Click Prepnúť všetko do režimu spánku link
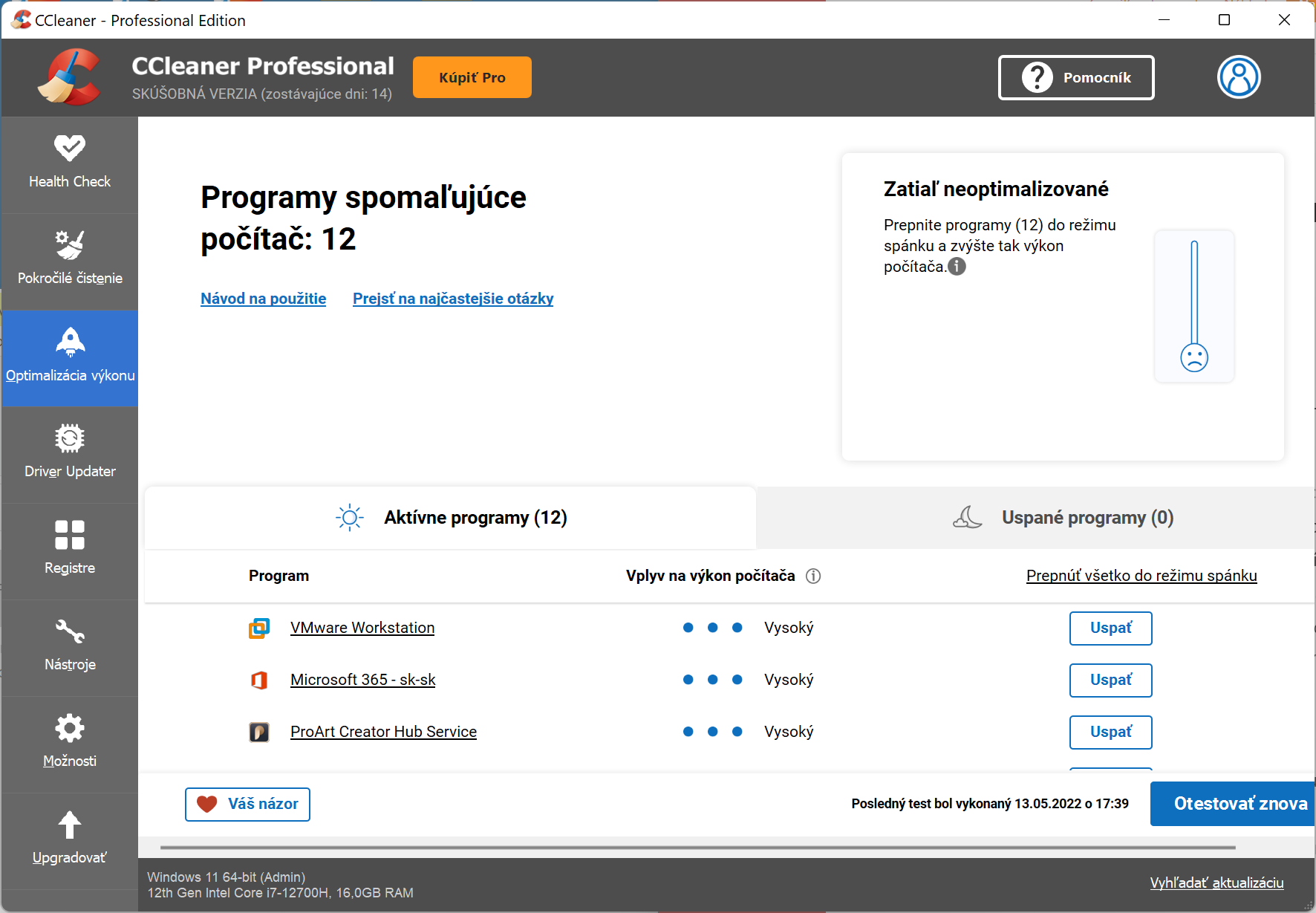This screenshot has height=913, width=1316. point(1141,576)
